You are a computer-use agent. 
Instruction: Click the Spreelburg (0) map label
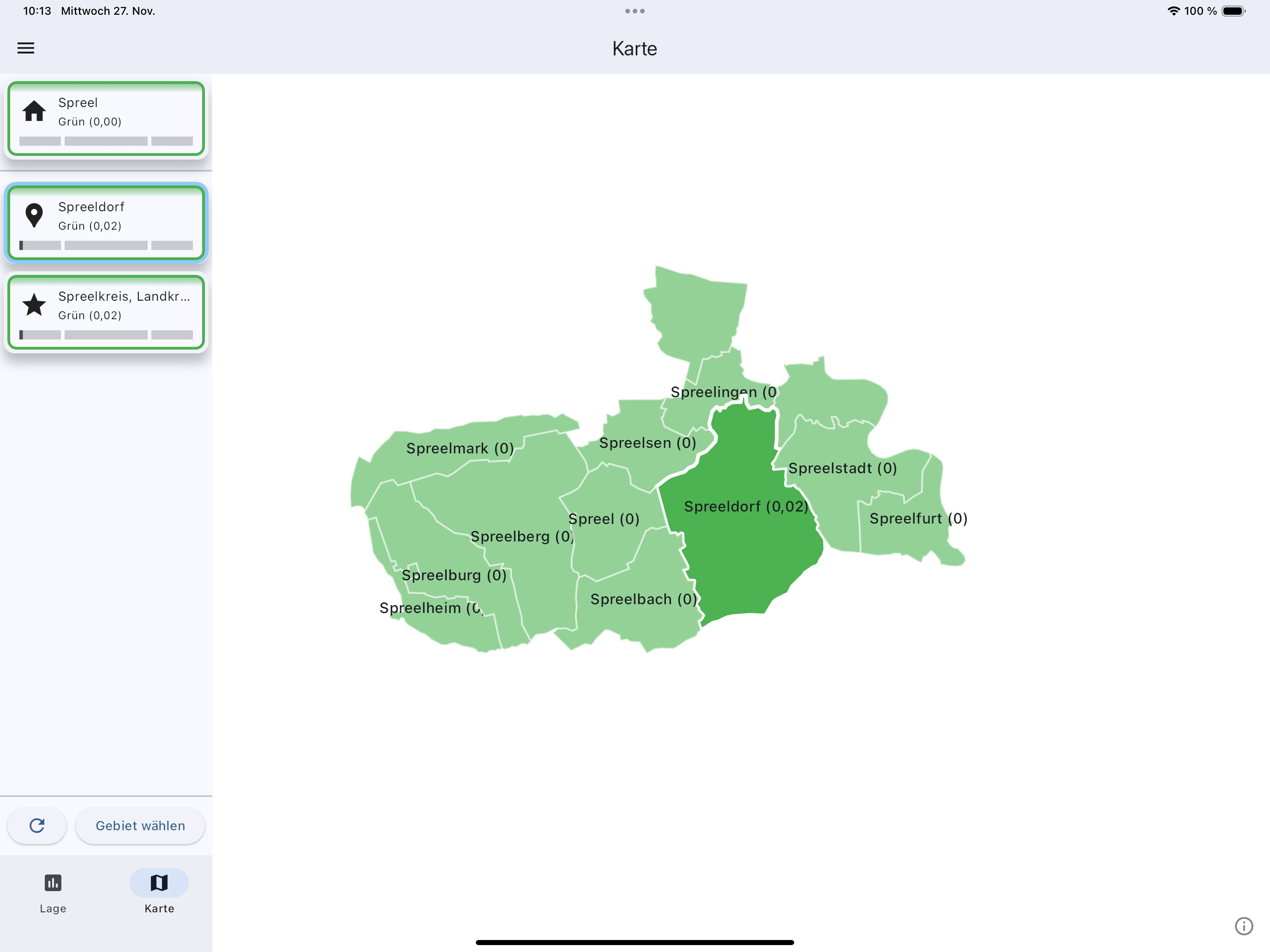point(454,575)
